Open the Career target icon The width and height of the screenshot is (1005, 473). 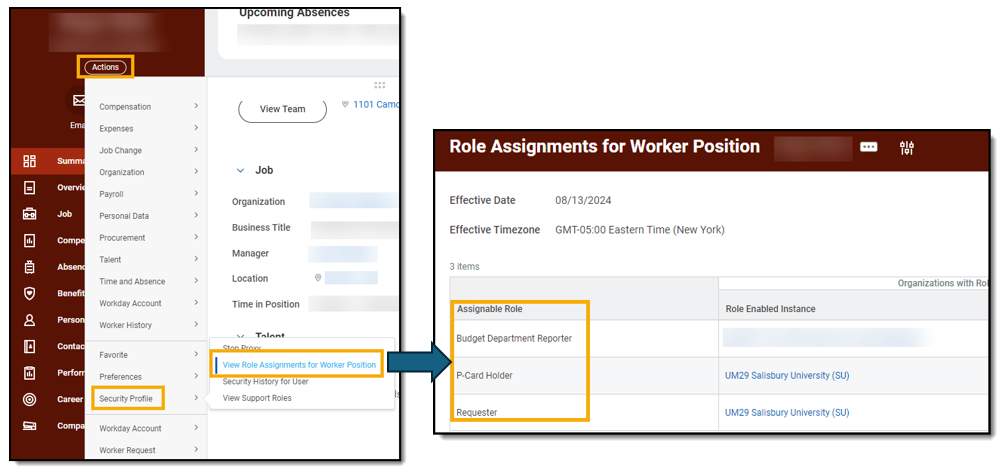pos(29,399)
